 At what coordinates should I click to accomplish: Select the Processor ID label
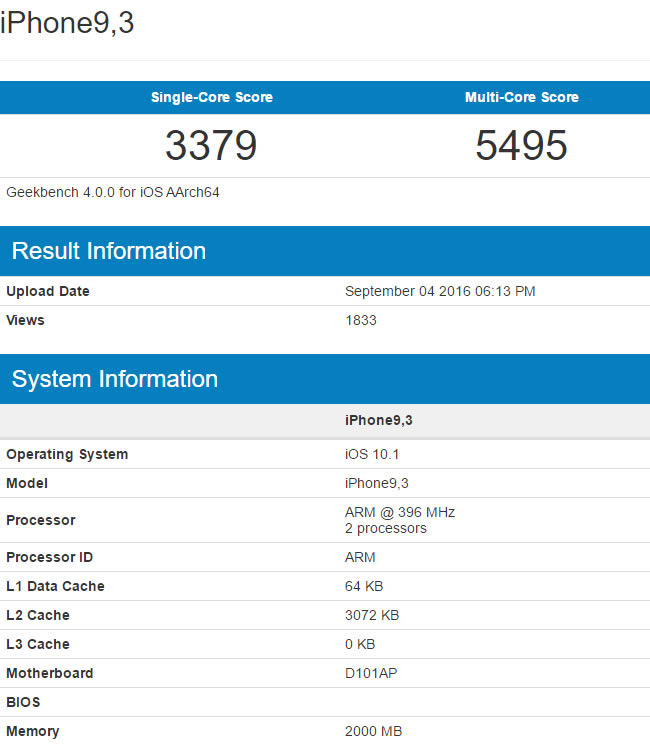49,557
